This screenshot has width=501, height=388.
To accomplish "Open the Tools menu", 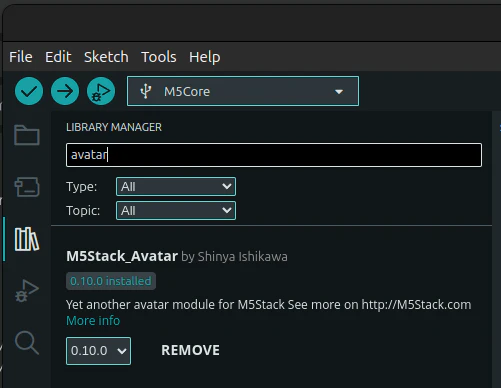I will [159, 57].
